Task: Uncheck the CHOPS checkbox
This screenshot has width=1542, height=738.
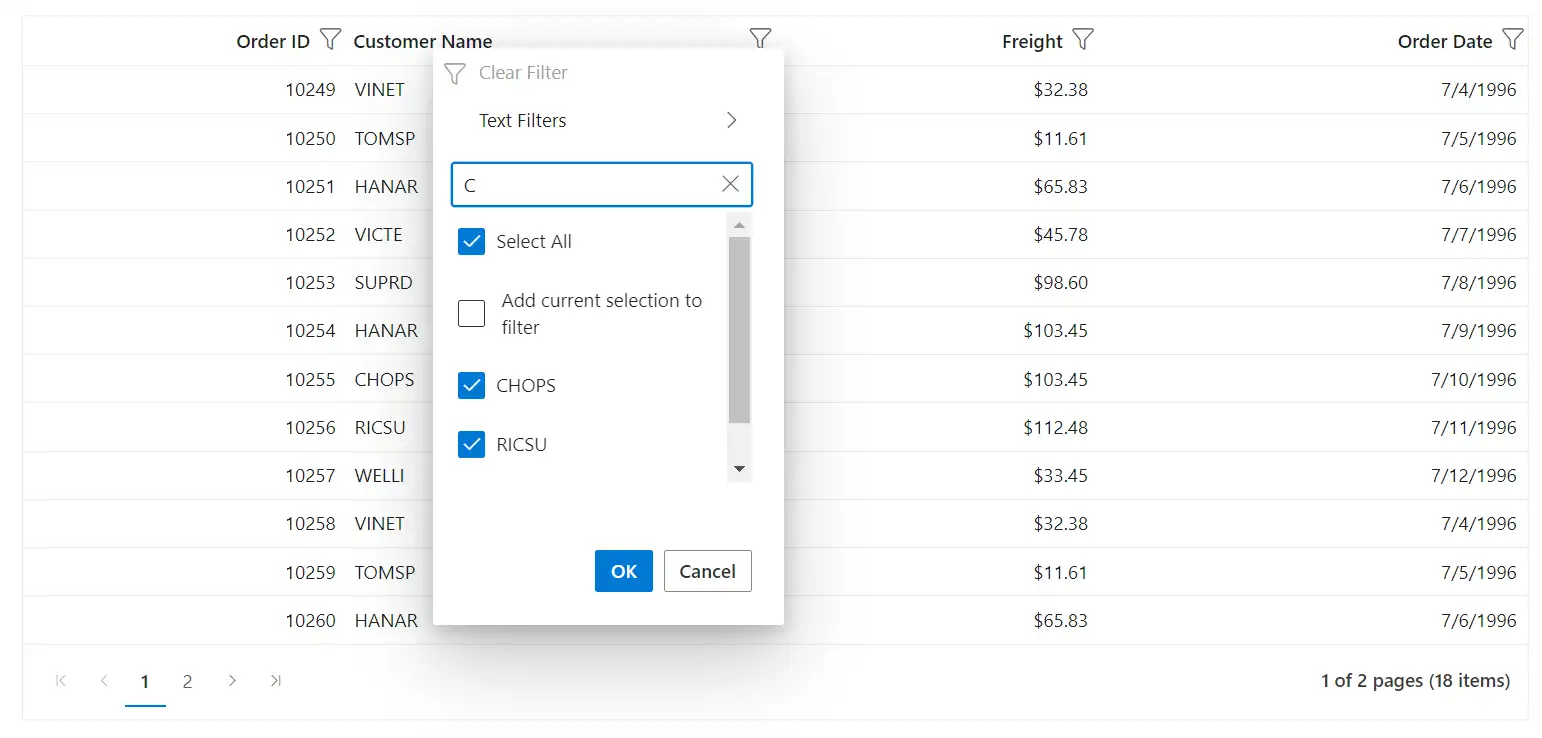Action: tap(471, 385)
